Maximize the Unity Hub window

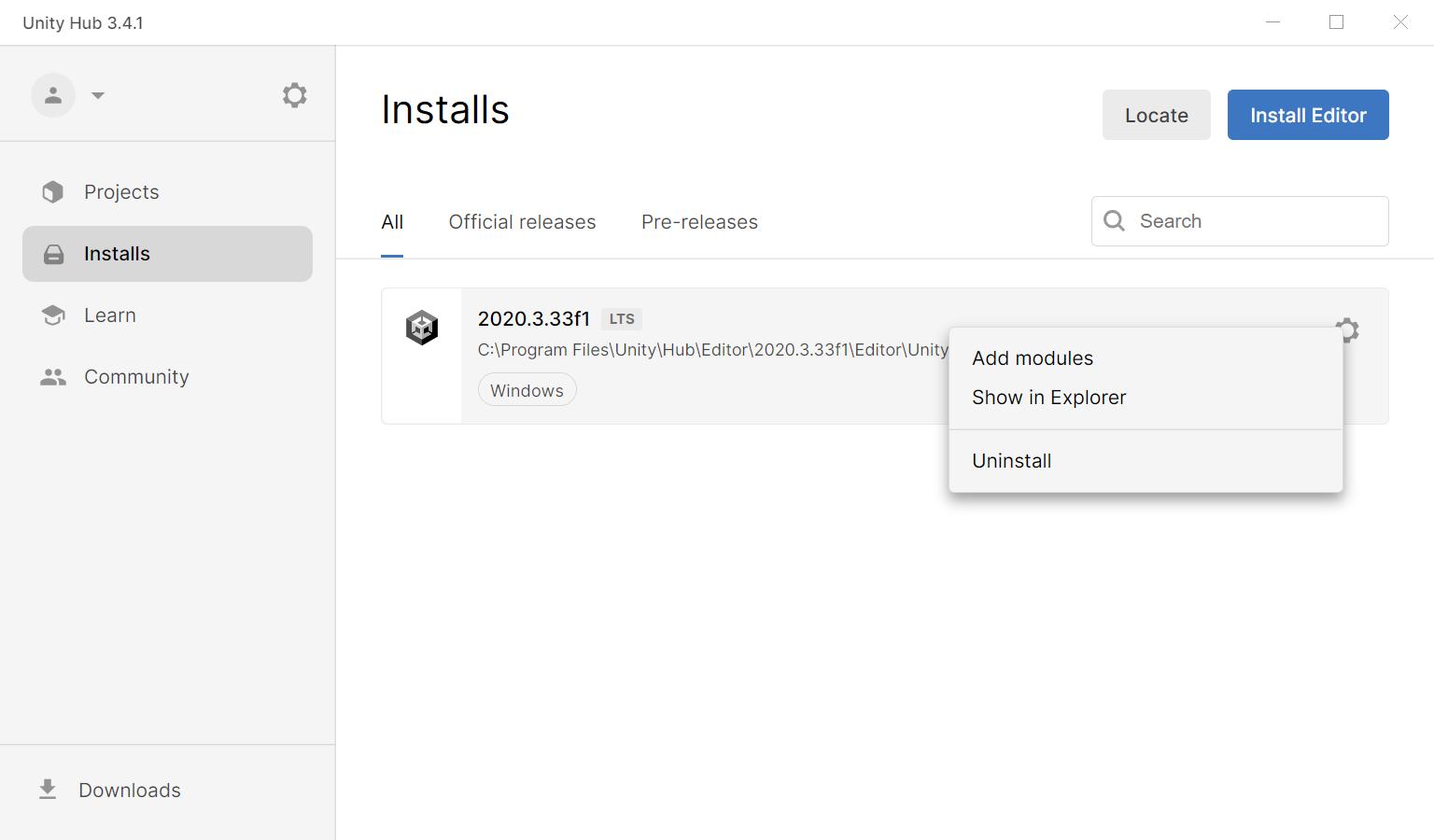(1337, 21)
